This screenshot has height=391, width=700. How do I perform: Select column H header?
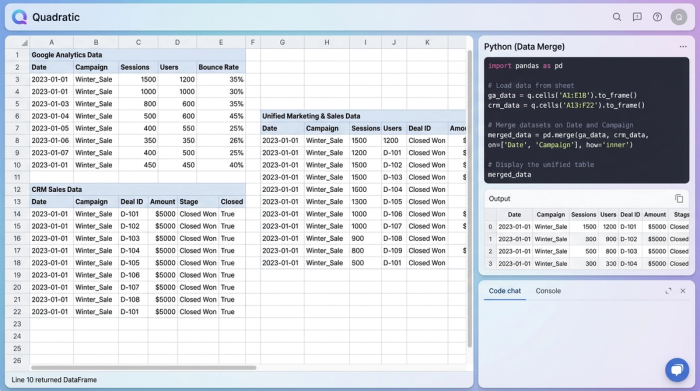327,42
